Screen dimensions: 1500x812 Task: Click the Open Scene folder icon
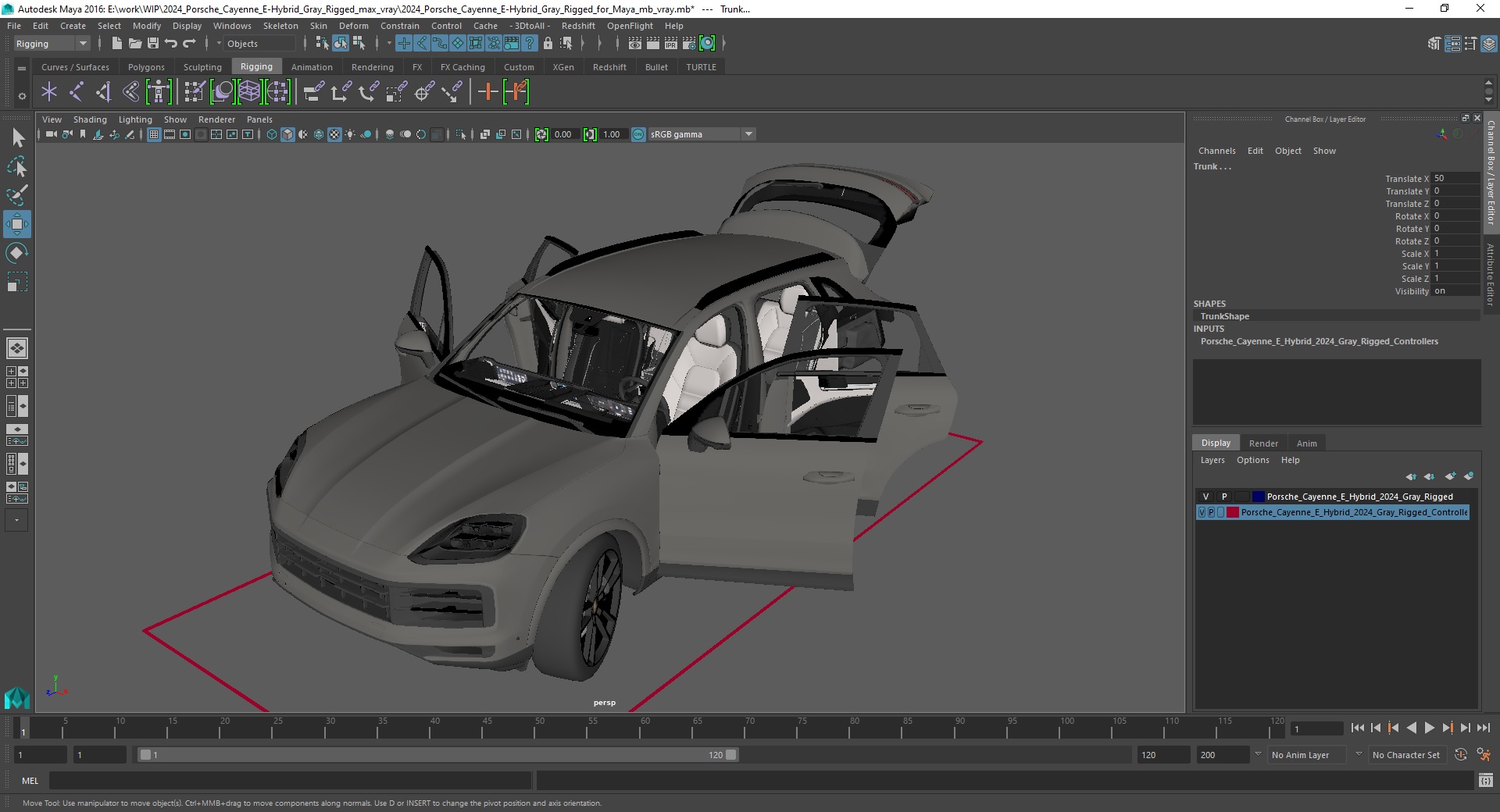tap(134, 44)
